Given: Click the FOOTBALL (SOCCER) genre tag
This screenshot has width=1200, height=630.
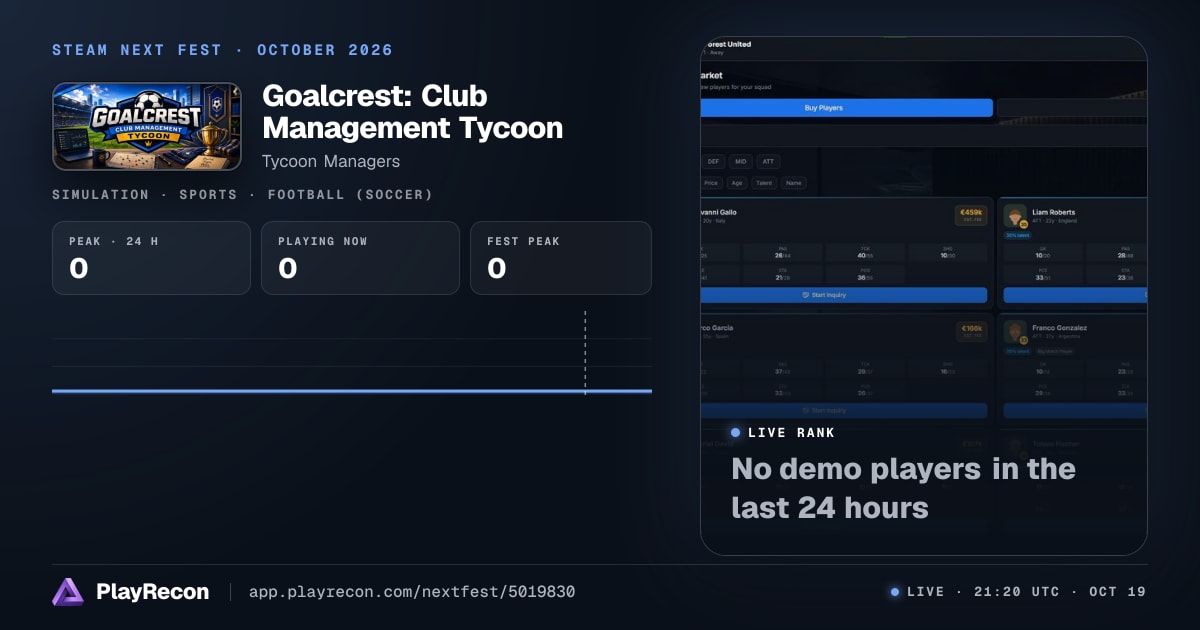Looking at the screenshot, I should pyautogui.click(x=350, y=195).
